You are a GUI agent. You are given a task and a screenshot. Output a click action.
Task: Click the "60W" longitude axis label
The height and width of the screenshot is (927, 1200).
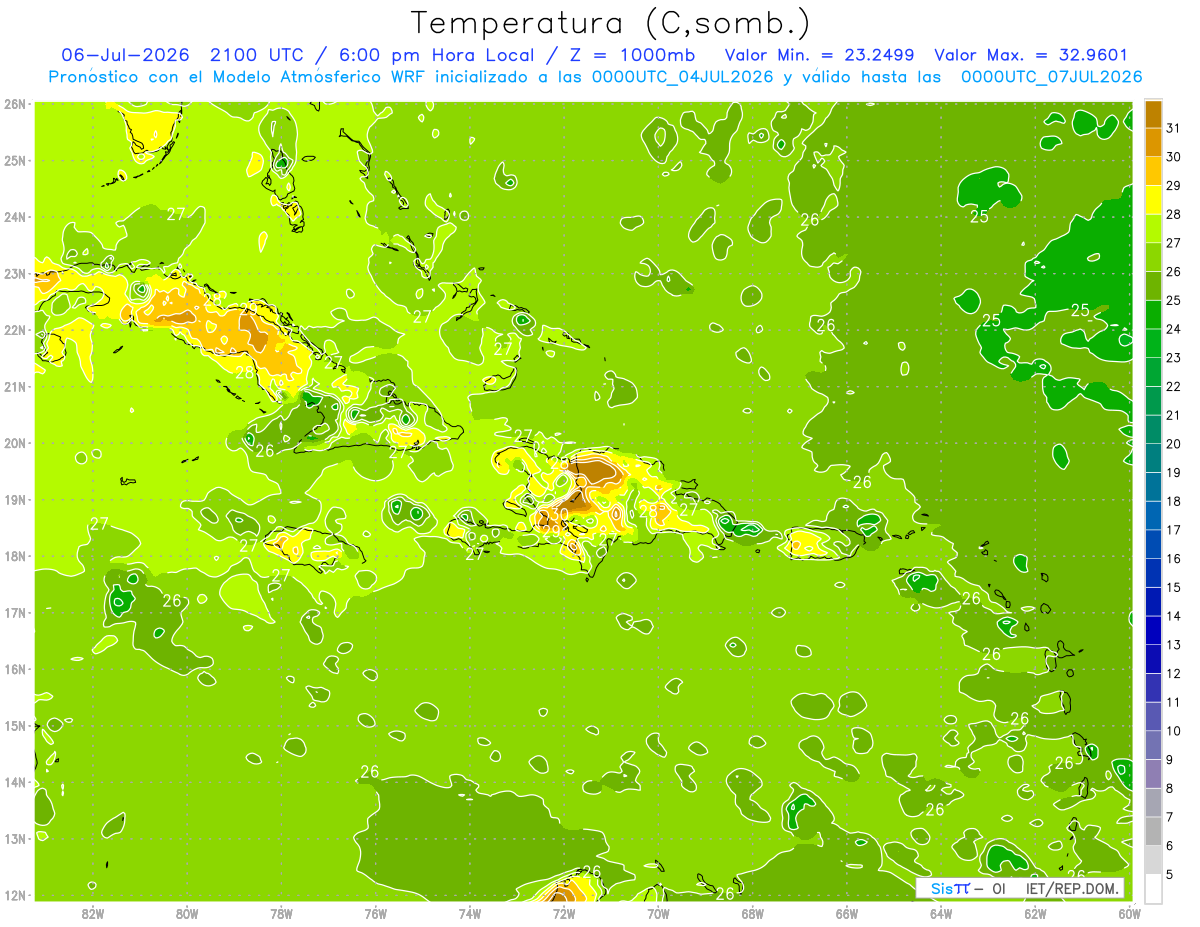(x=1129, y=914)
